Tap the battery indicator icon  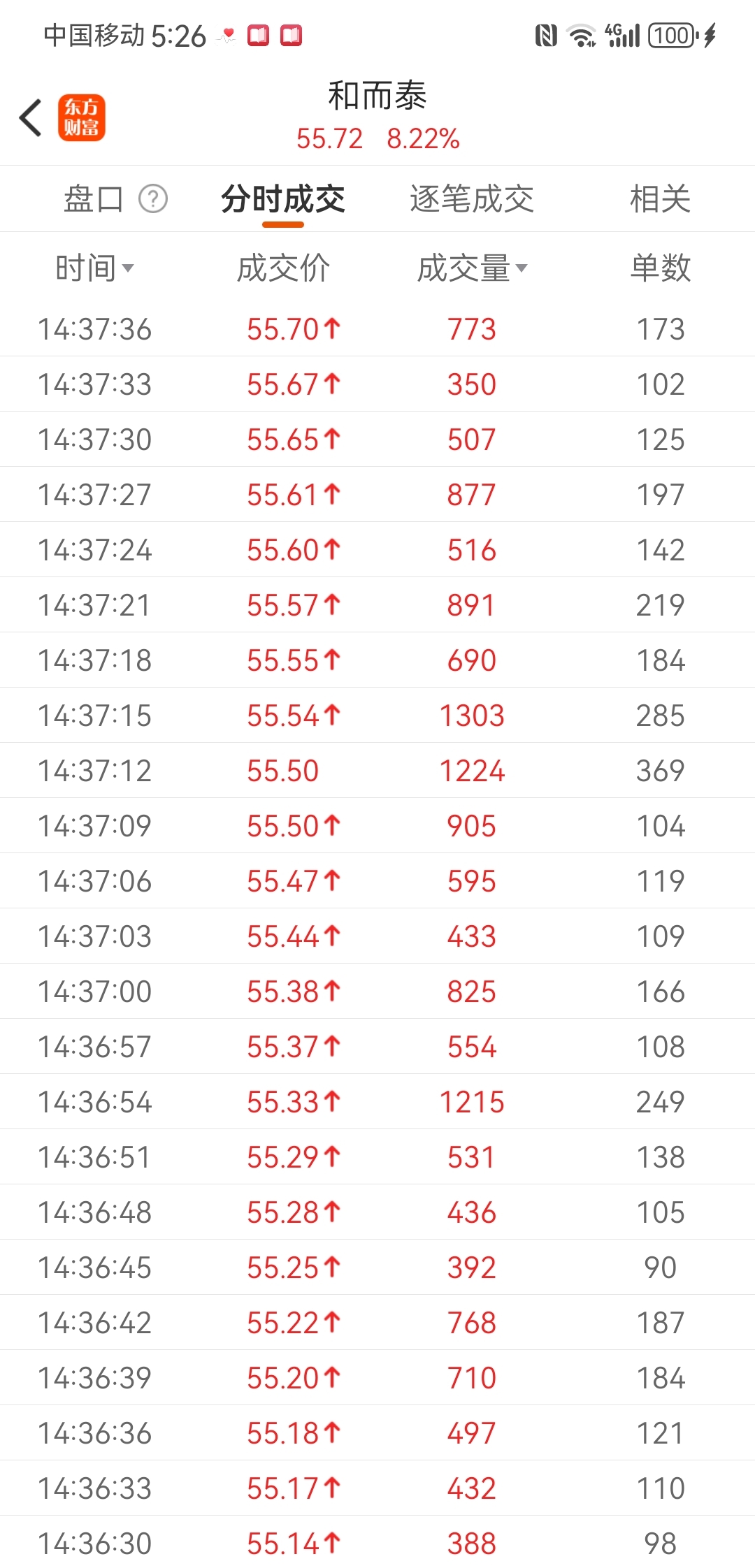tap(673, 35)
